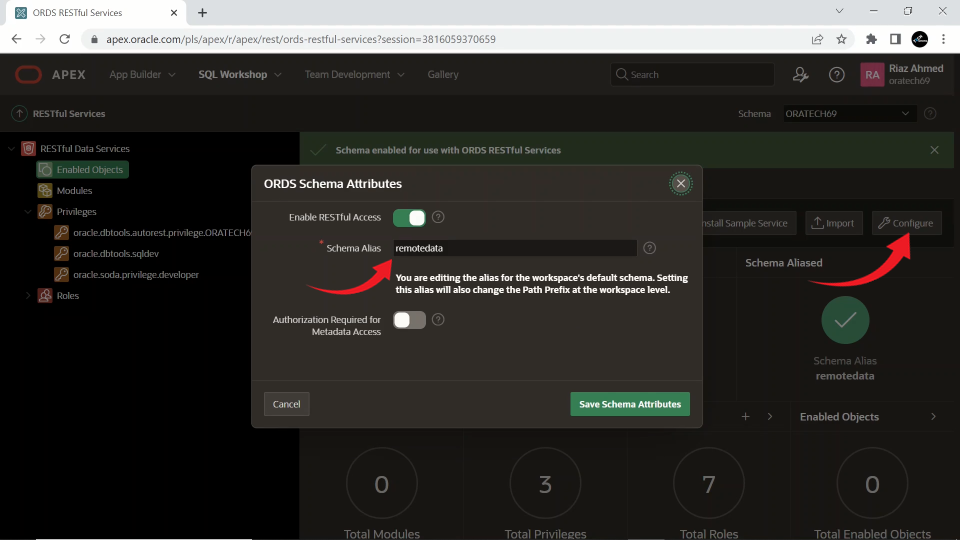
Task: Open help for Schema Alias field
Action: (650, 248)
